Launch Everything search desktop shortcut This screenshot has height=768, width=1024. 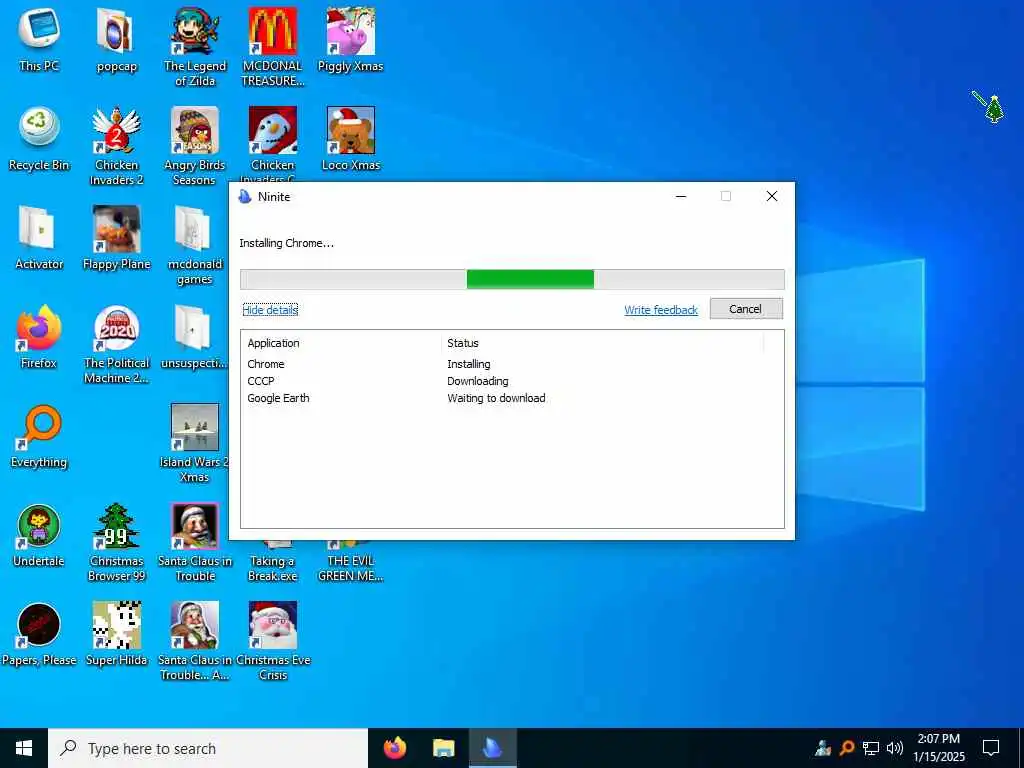pyautogui.click(x=39, y=436)
